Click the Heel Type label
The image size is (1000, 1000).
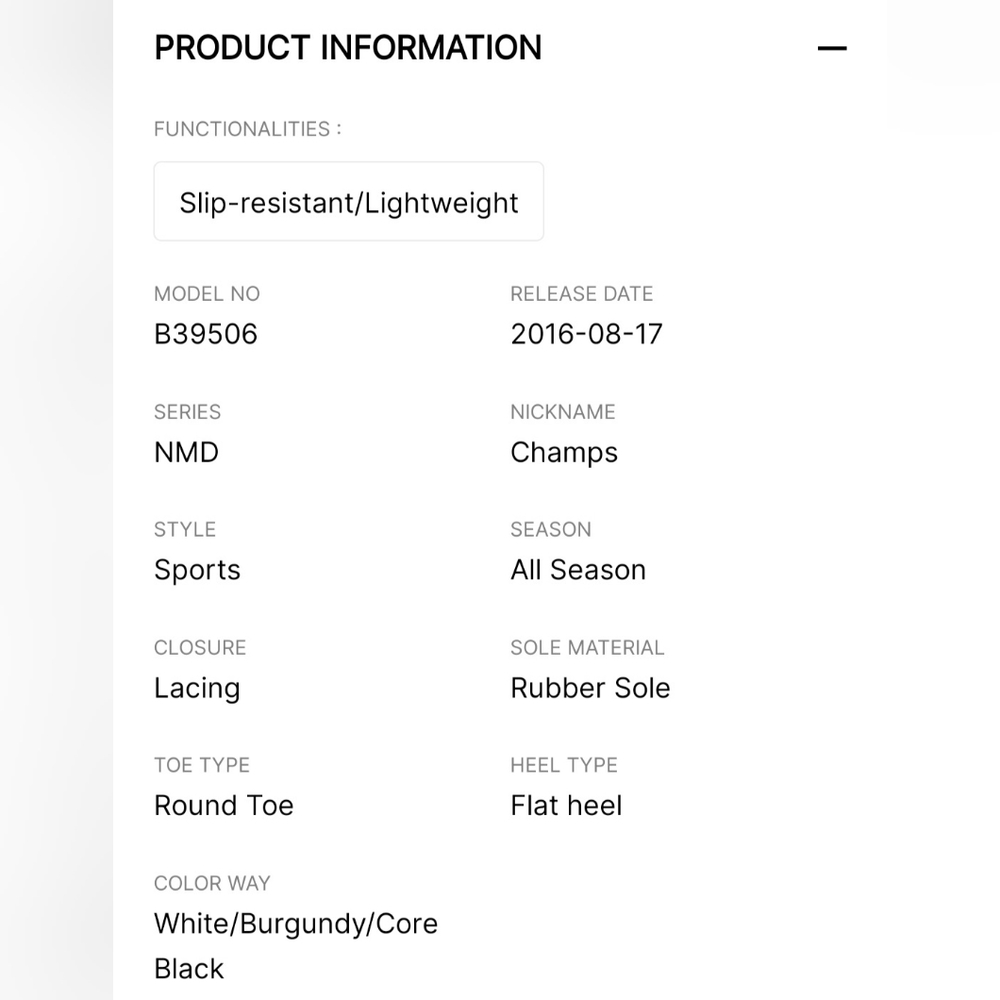pos(564,765)
